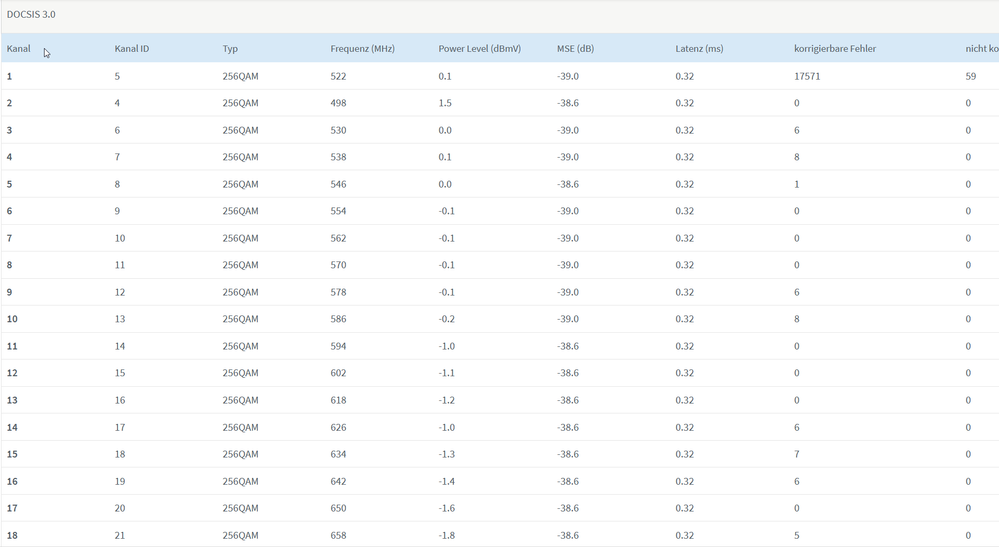The height and width of the screenshot is (547, 999).
Task: Click the Kanal ID column header
Action: point(132,49)
